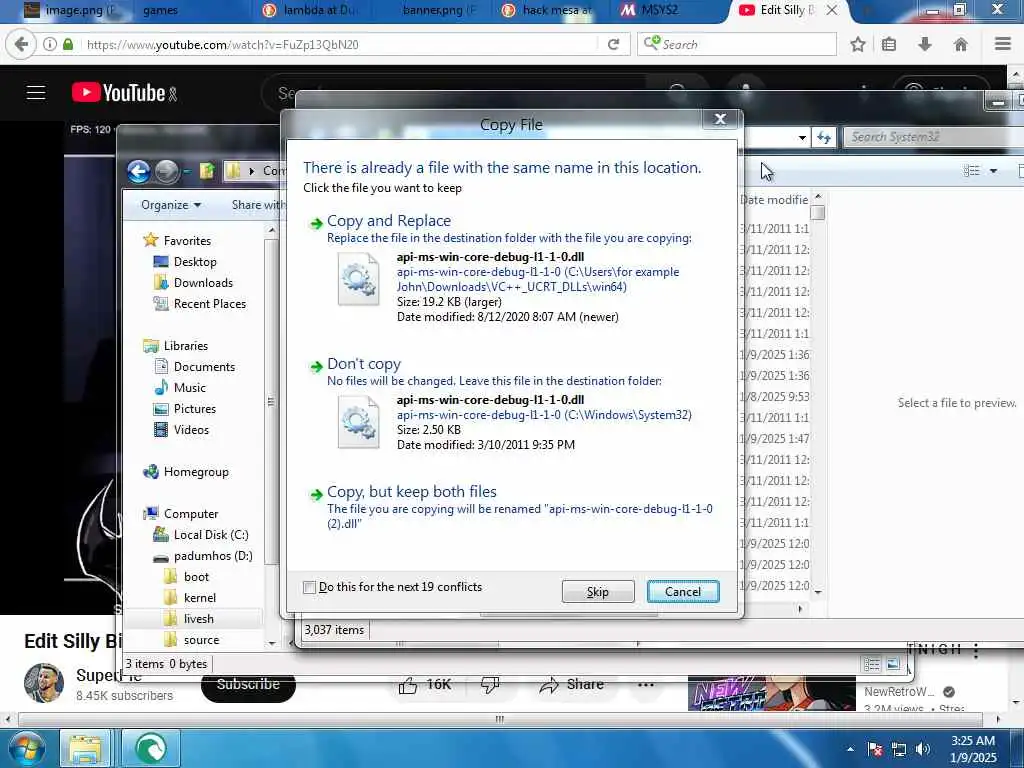Open Windows Explorer from taskbar

click(85, 748)
